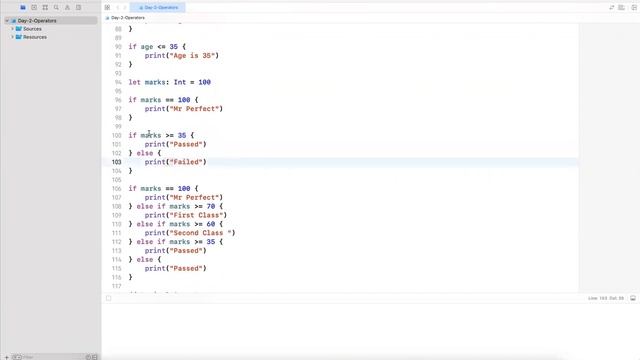
Task: Focus the navigator Filter field
Action: (53, 357)
